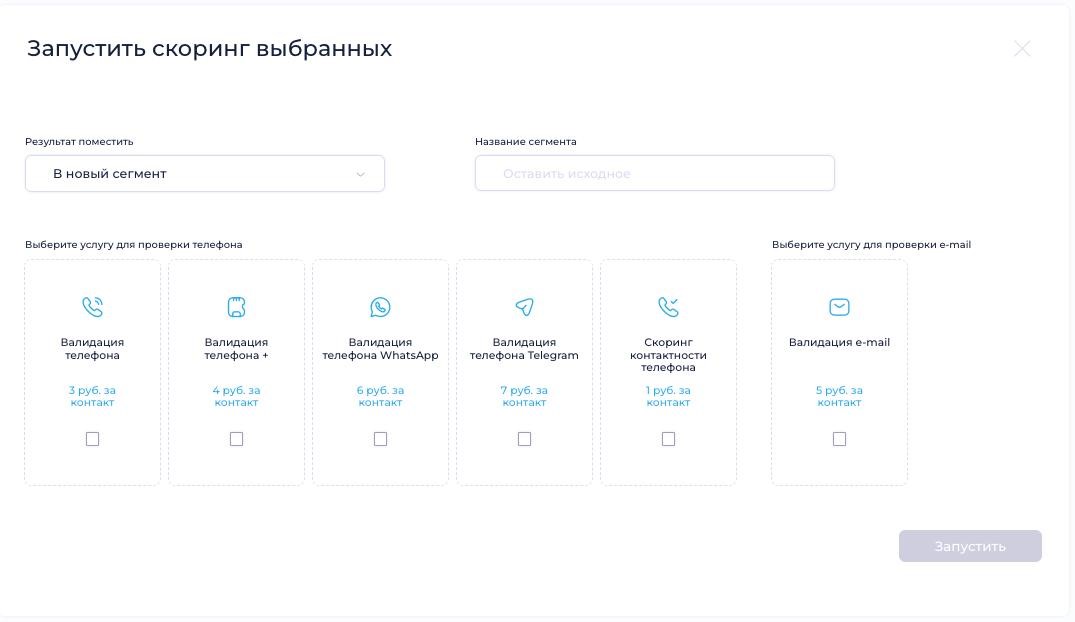Click the Скоринг контактности phone icon
The image size is (1075, 622).
(668, 307)
